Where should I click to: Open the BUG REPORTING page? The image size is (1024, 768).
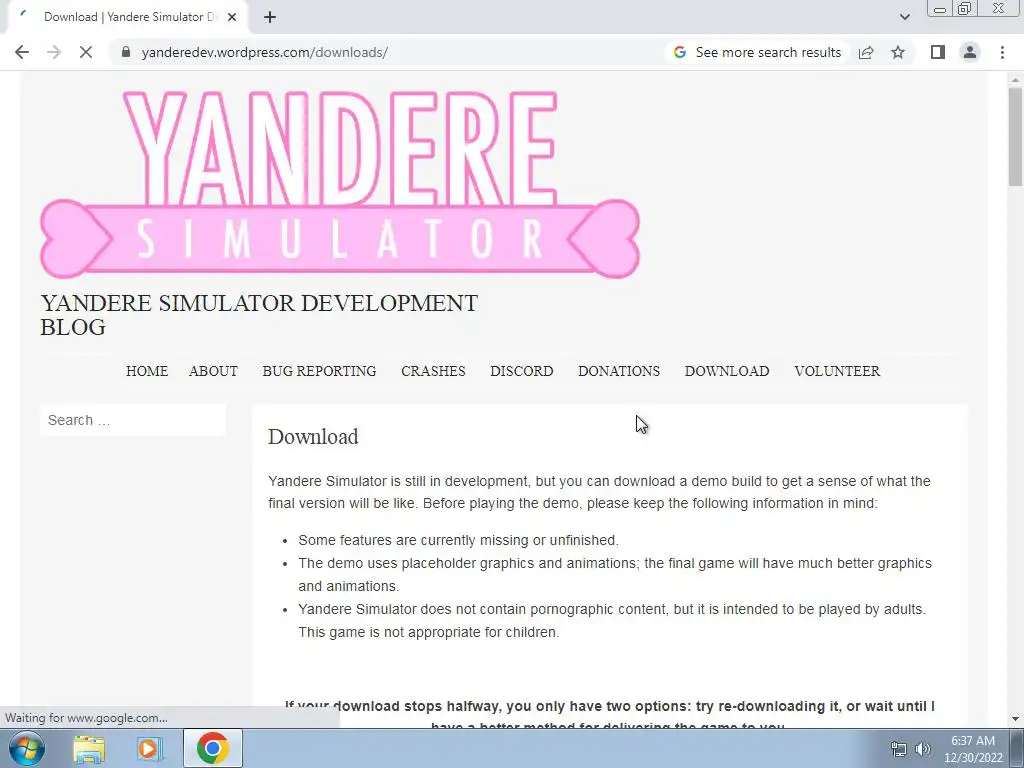[x=319, y=371]
